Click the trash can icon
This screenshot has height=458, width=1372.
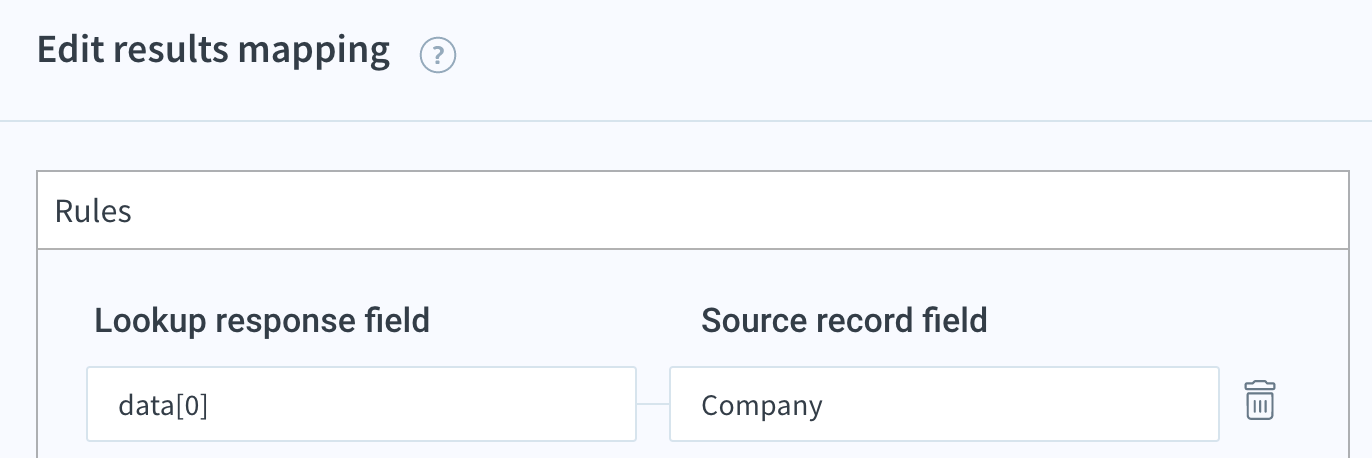click(1260, 400)
